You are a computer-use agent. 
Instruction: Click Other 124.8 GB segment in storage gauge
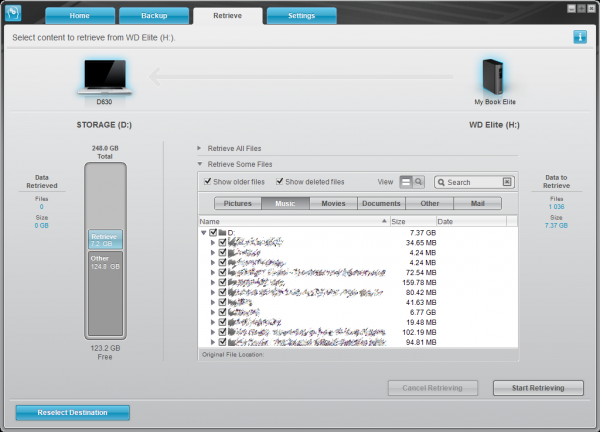pyautogui.click(x=106, y=293)
